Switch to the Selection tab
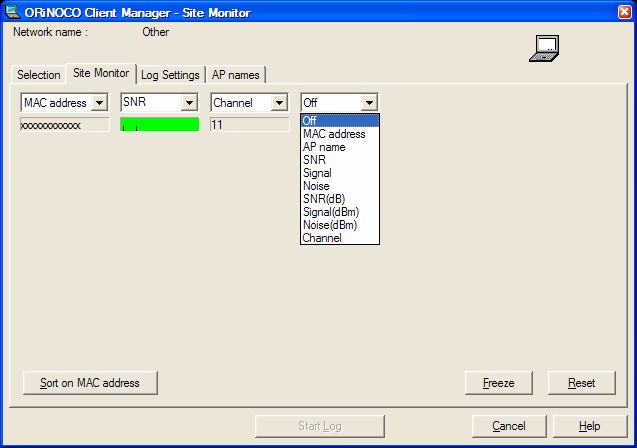The image size is (637, 448). click(39, 75)
